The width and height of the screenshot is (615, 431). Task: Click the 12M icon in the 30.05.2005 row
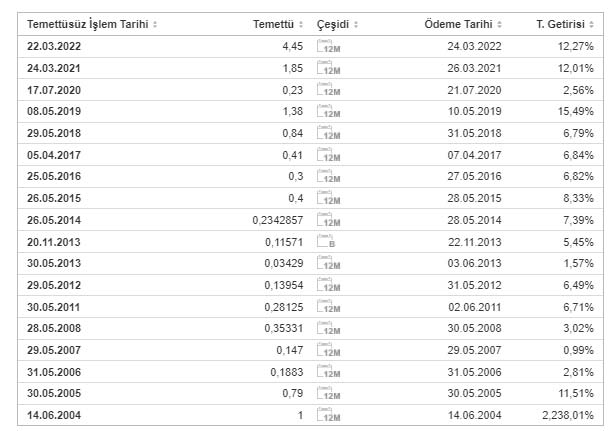point(328,392)
